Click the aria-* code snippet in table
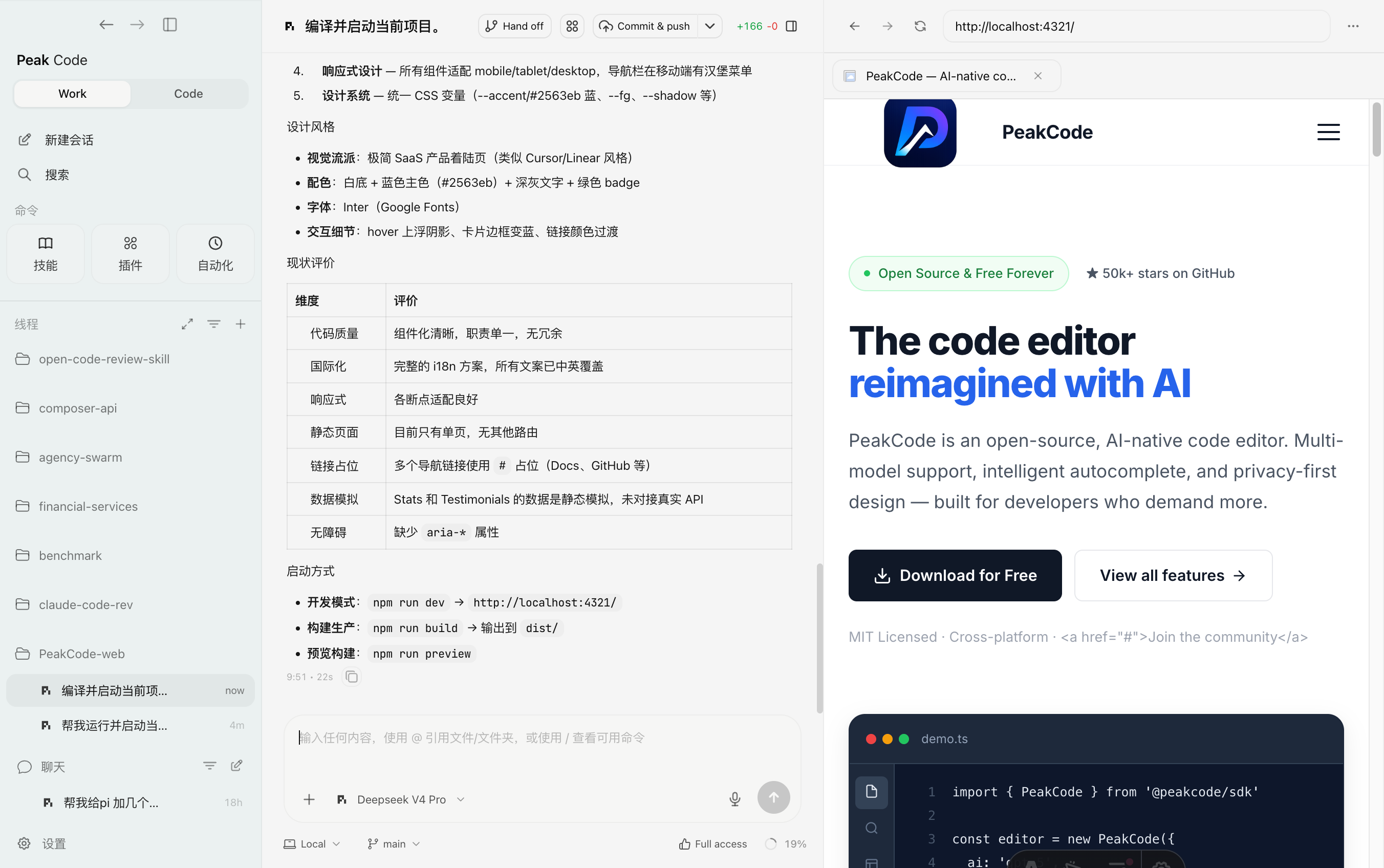The image size is (1384, 868). point(446,533)
